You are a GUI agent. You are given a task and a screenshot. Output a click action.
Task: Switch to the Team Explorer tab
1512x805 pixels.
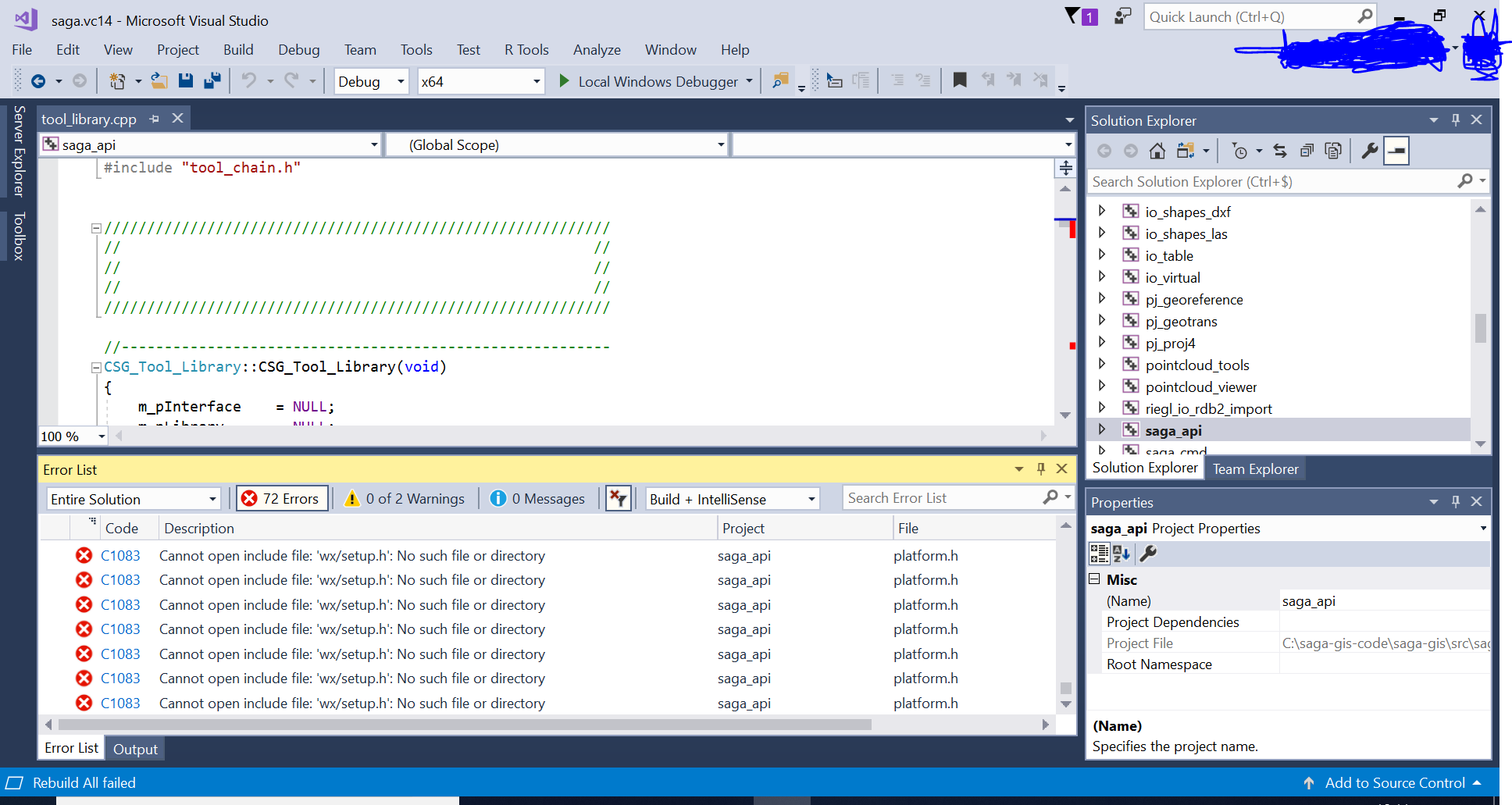point(1255,468)
